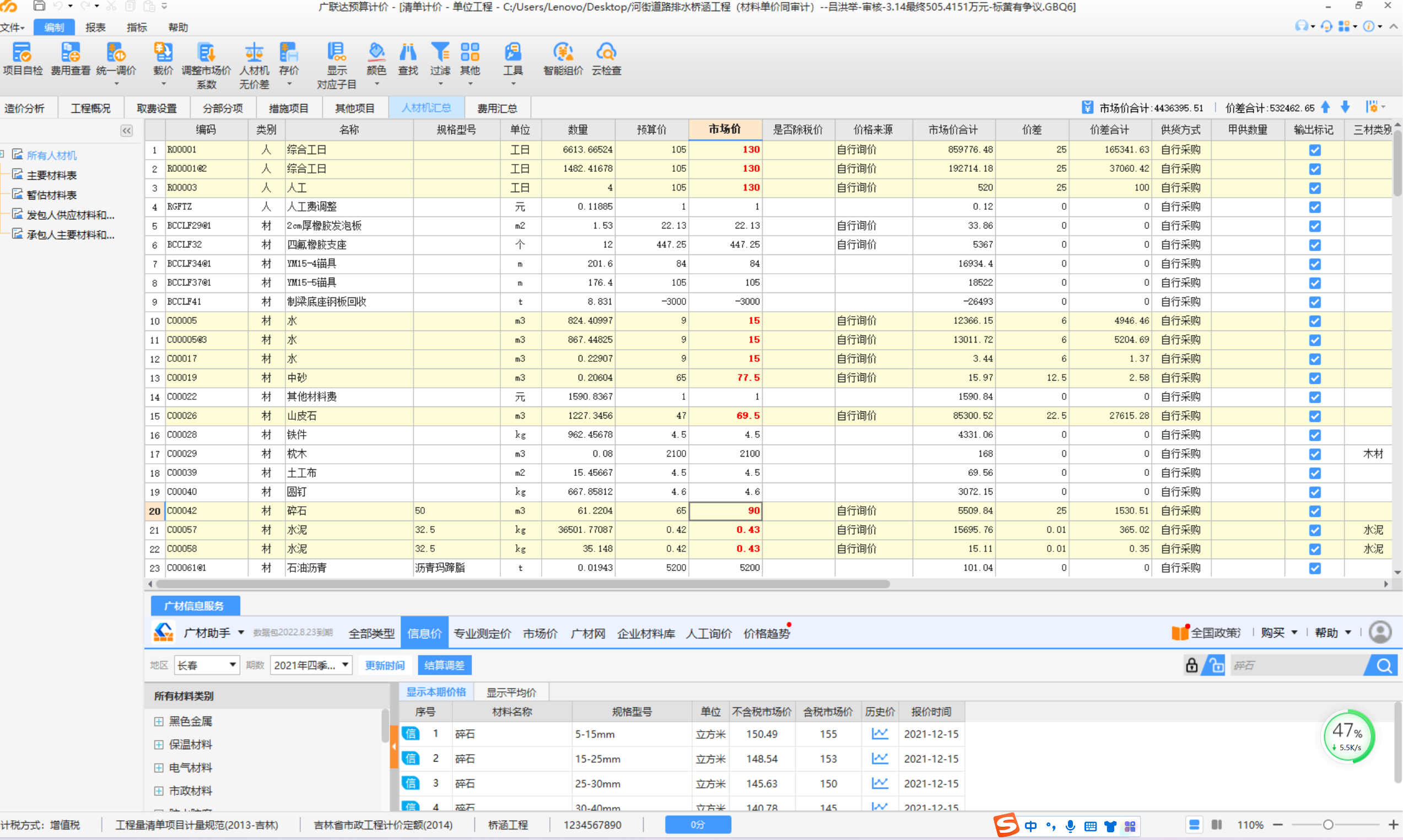This screenshot has height=840, width=1403.
Task: Click the 结算调差 button
Action: pos(445,665)
